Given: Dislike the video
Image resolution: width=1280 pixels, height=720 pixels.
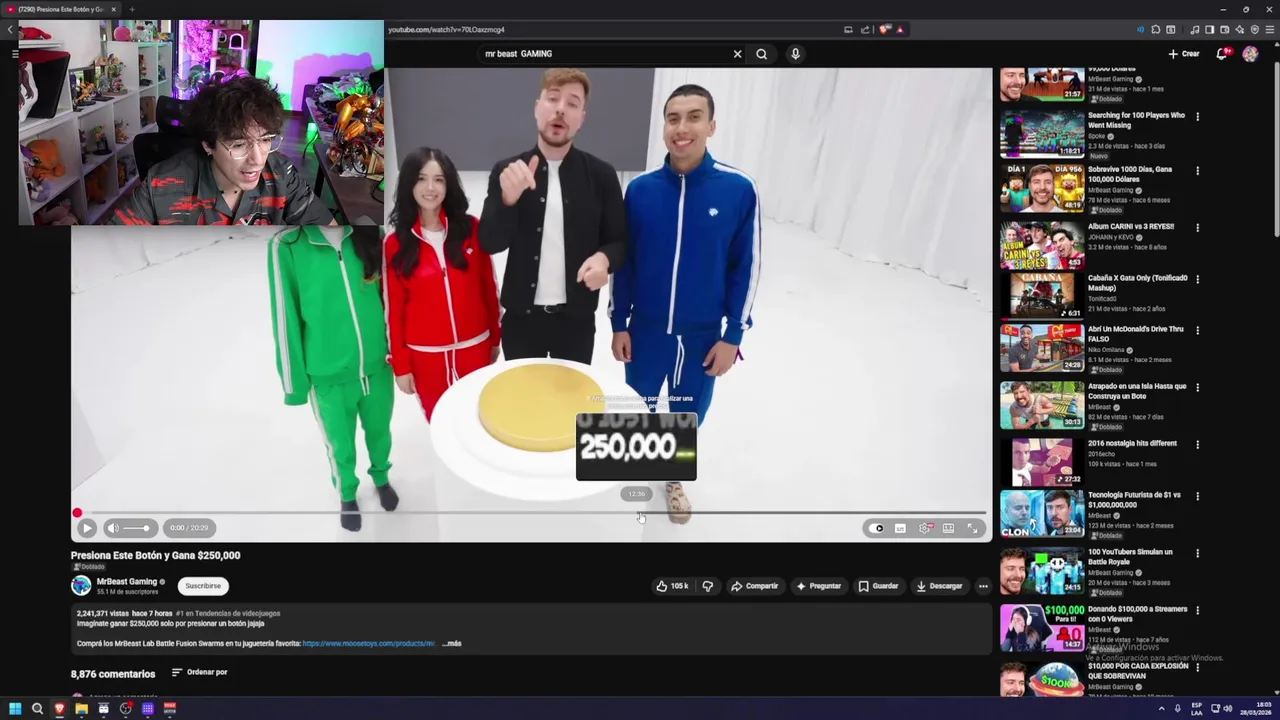Looking at the screenshot, I should pos(708,586).
